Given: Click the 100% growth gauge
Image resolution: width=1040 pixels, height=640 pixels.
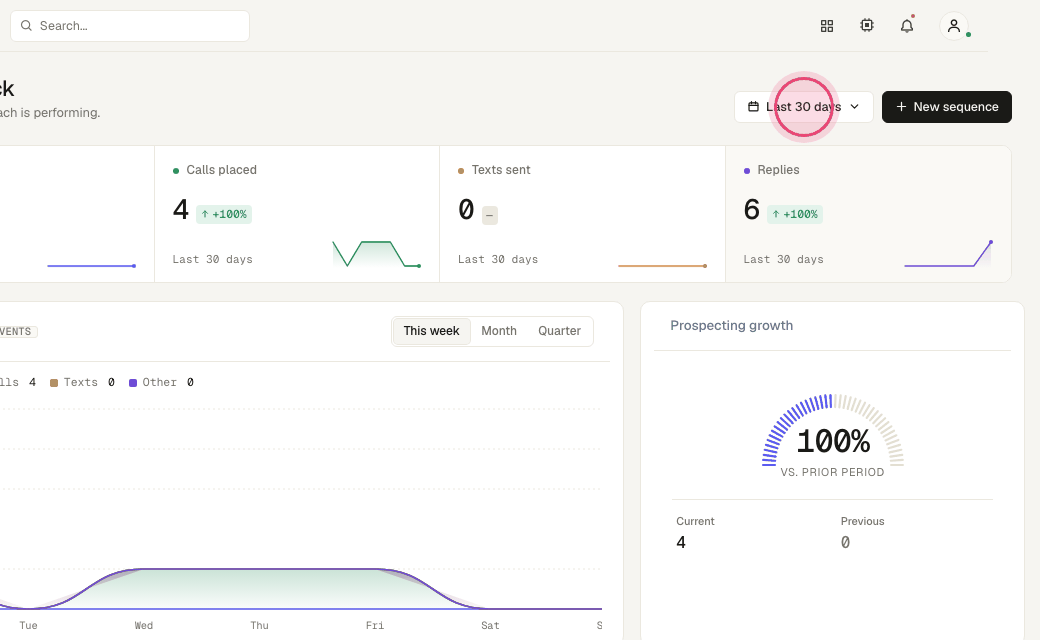Looking at the screenshot, I should (833, 430).
